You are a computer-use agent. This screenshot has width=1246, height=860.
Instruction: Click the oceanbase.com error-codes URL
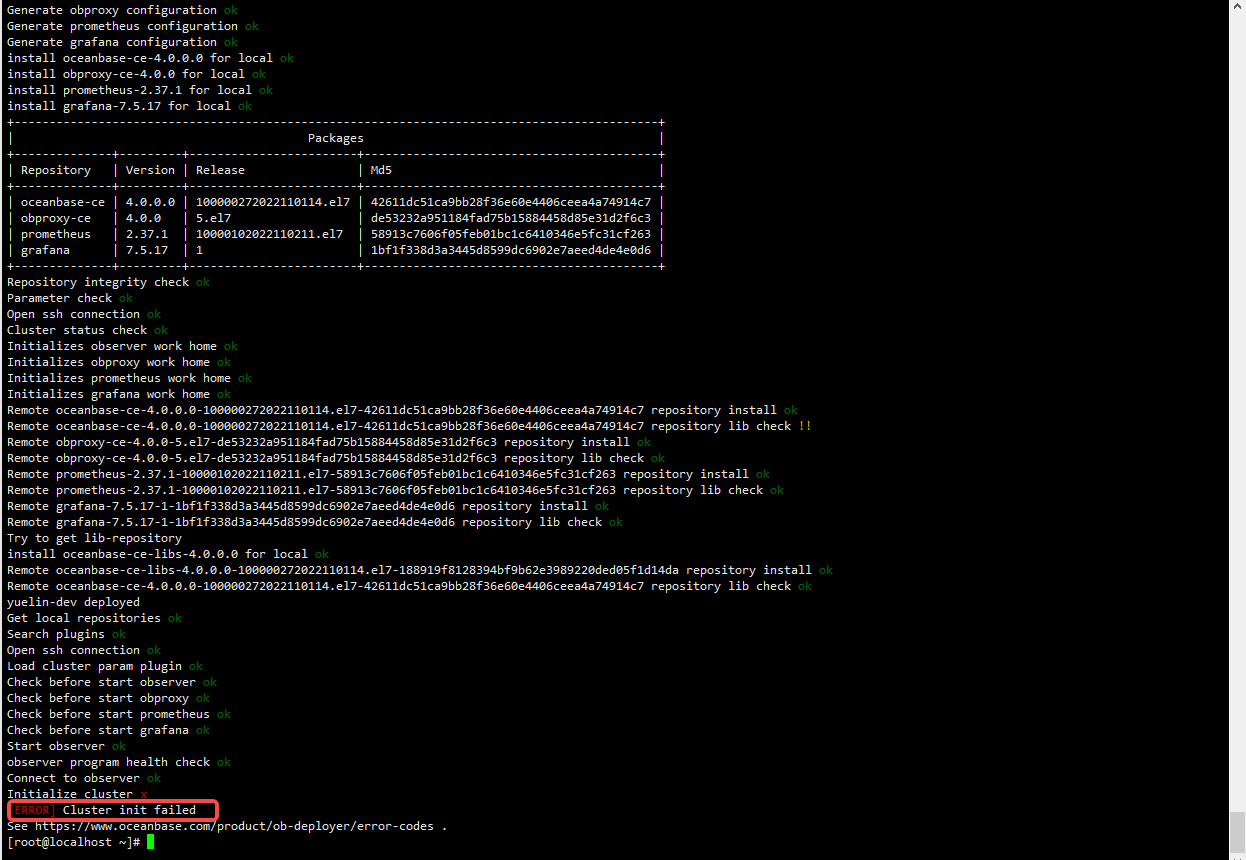tap(234, 826)
